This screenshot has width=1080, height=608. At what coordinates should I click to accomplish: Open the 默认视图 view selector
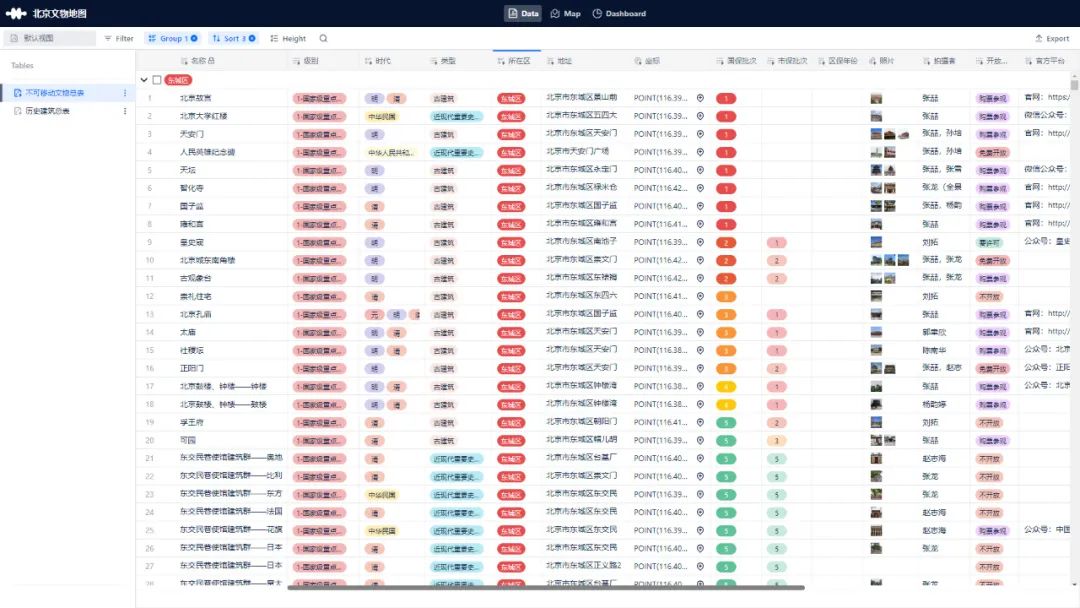pyautogui.click(x=49, y=39)
